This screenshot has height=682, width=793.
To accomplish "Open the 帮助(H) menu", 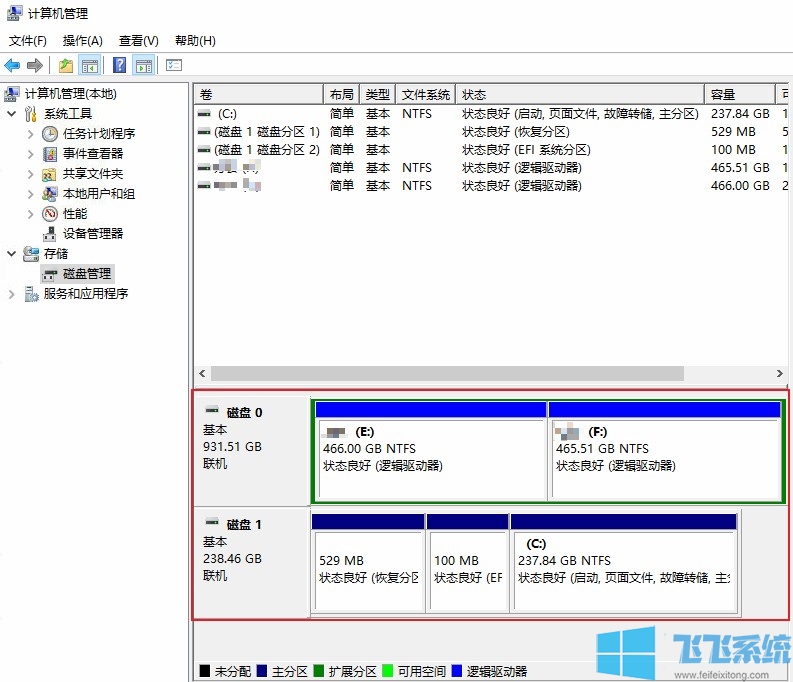I will 195,40.
